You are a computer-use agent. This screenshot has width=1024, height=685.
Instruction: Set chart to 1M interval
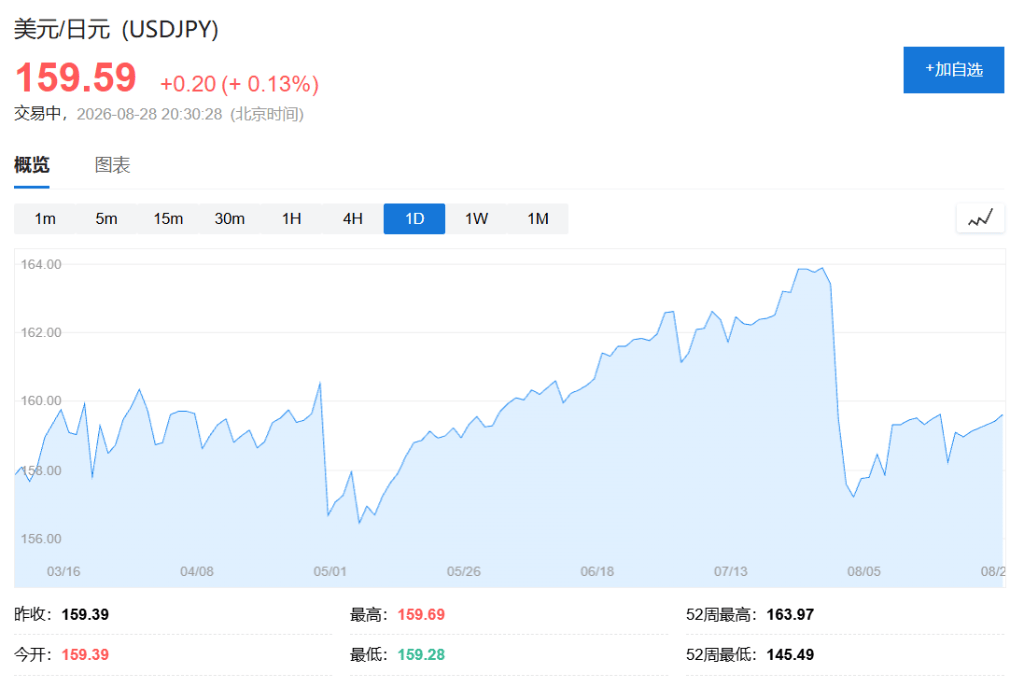(x=537, y=219)
